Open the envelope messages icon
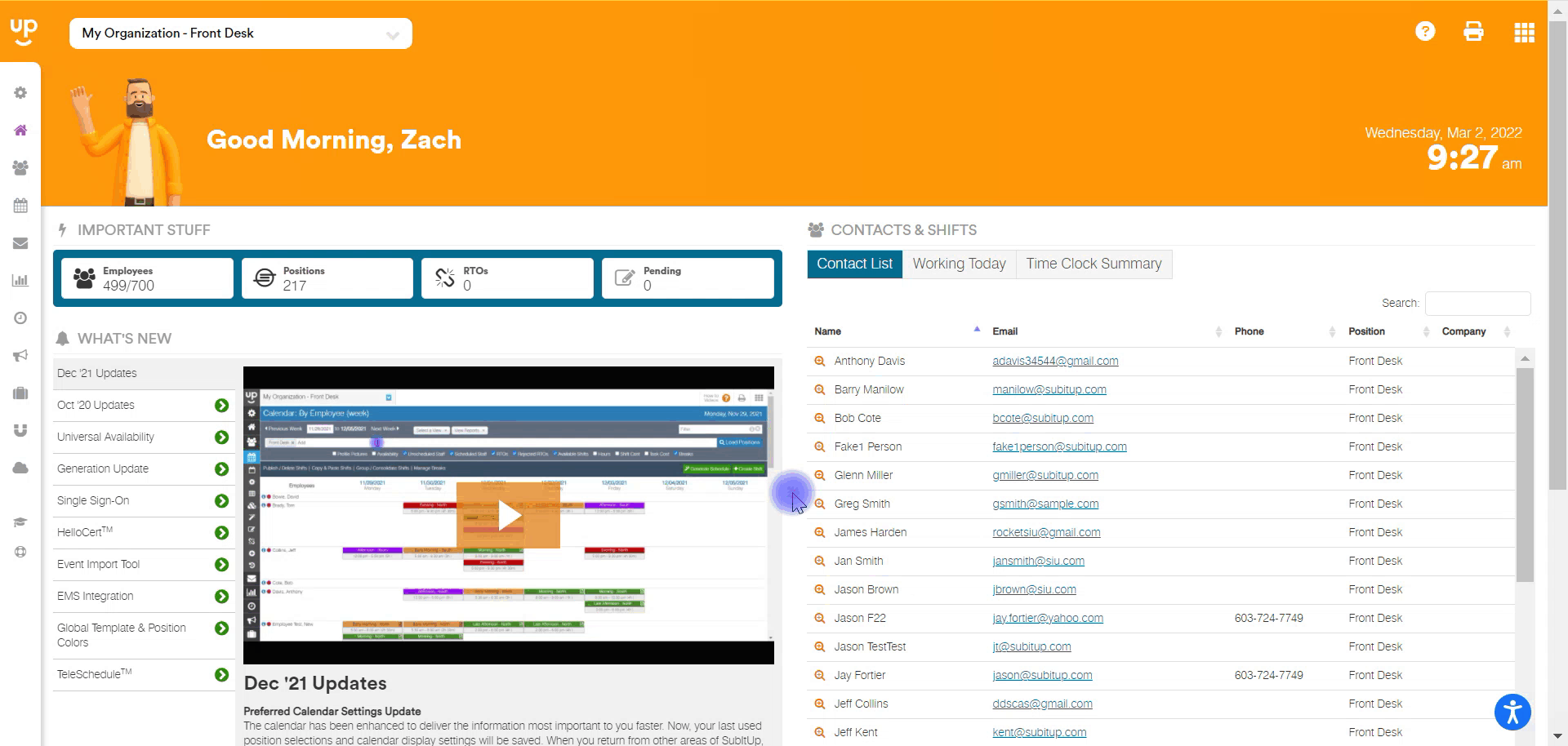The image size is (1568, 746). 20,243
